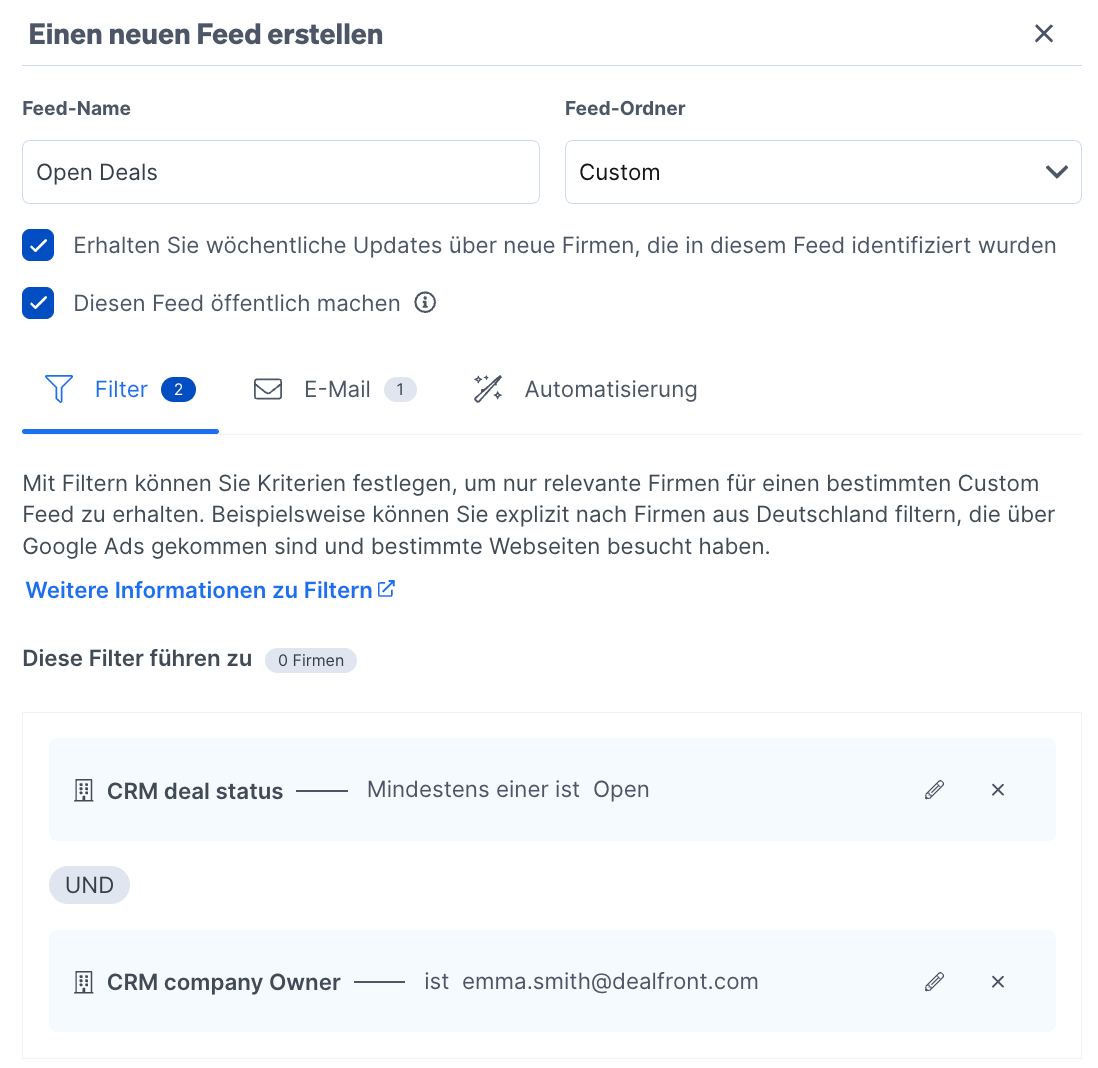Expand the Custom folder selector chevron

click(x=1056, y=171)
